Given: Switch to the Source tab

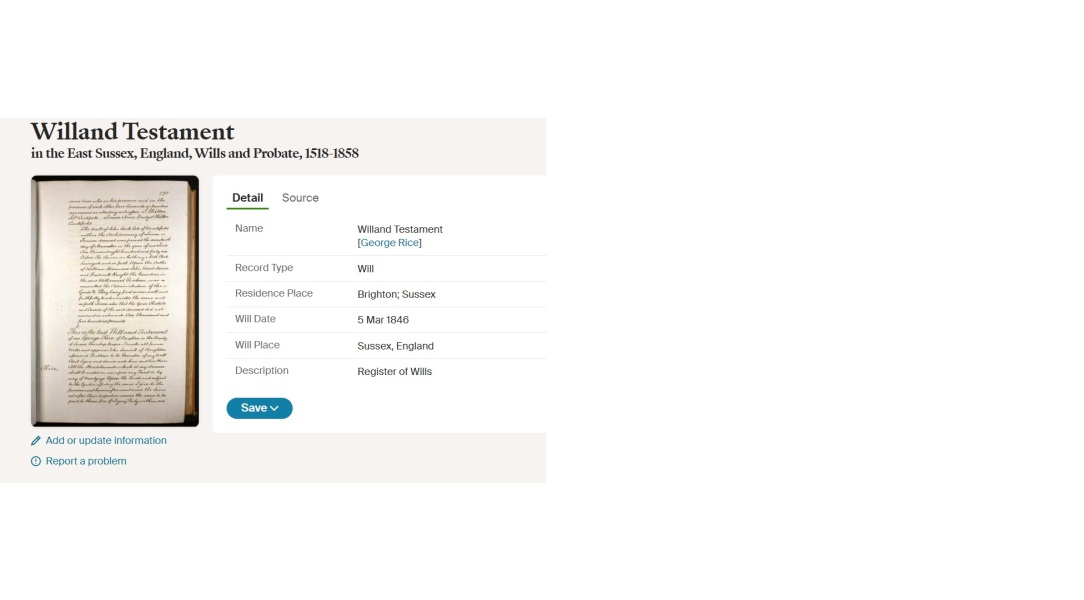Looking at the screenshot, I should 300,198.
